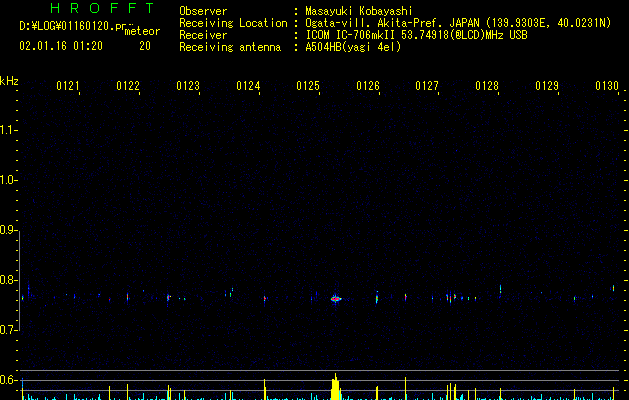This screenshot has width=629, height=400.
Task: Click the 0129 time marker
Action: pyautogui.click(x=547, y=86)
